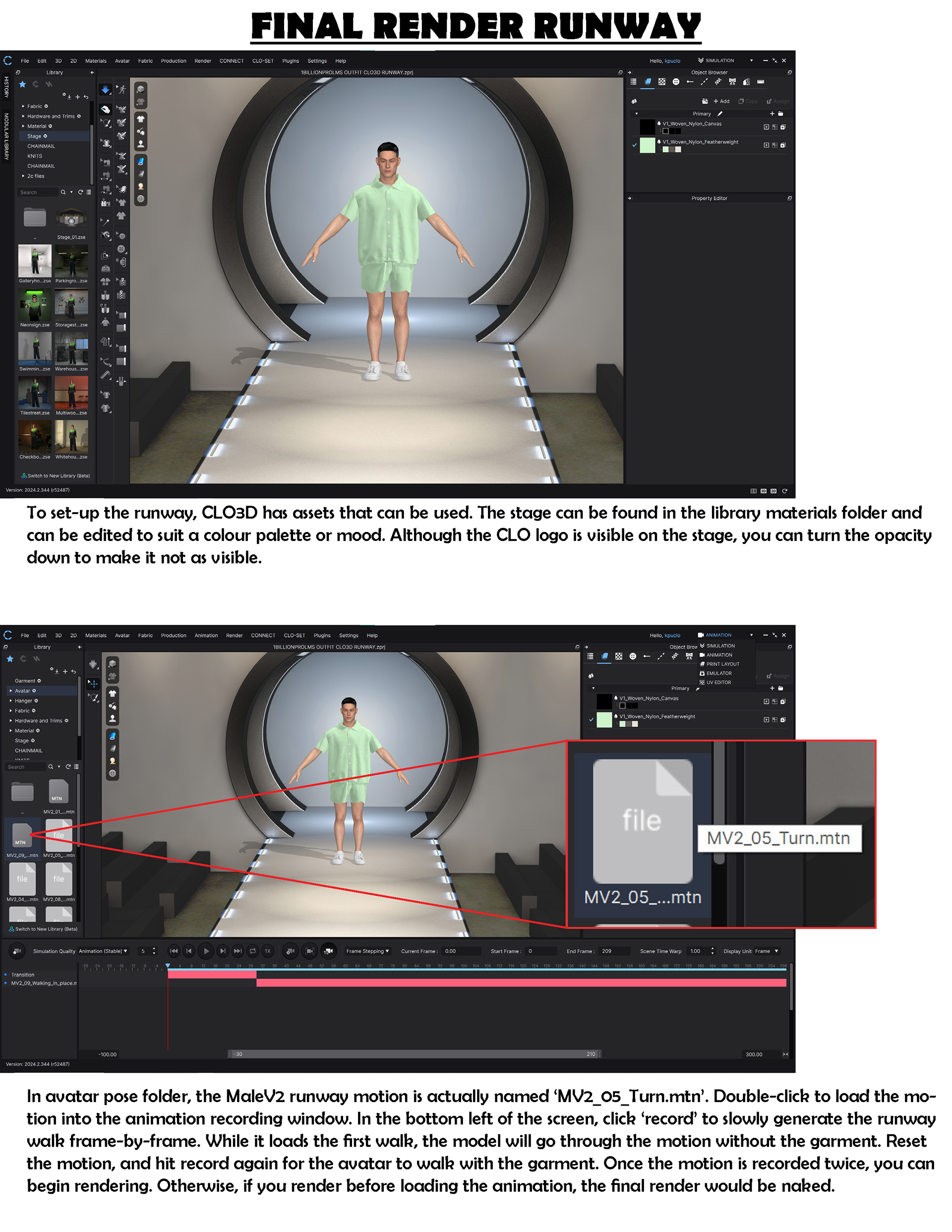Viewport: 952px width, 1232px height.
Task: Toggle the blue dot beside the Transition track
Action: click(x=5, y=975)
